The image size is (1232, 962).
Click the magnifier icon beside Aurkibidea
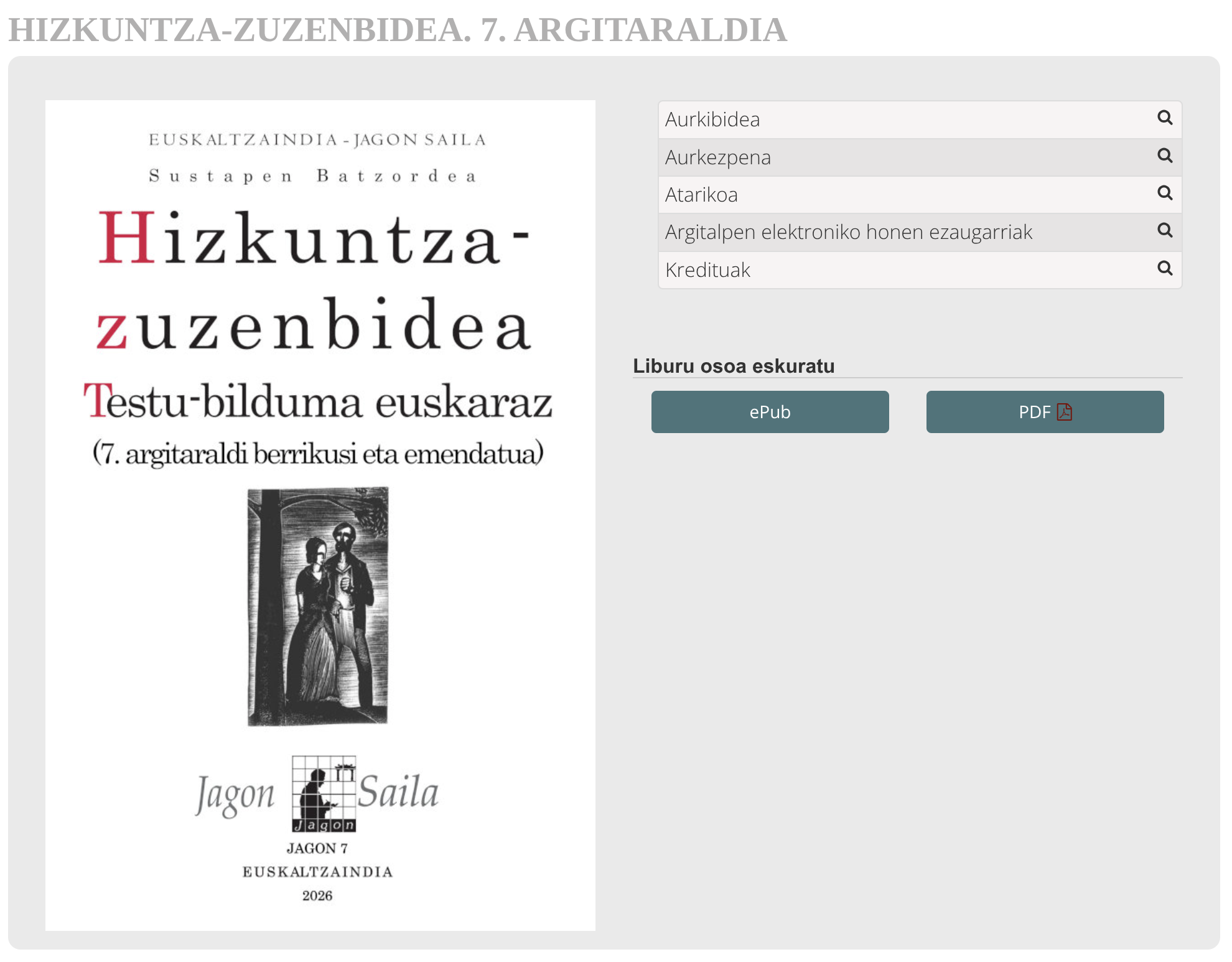pos(1165,118)
